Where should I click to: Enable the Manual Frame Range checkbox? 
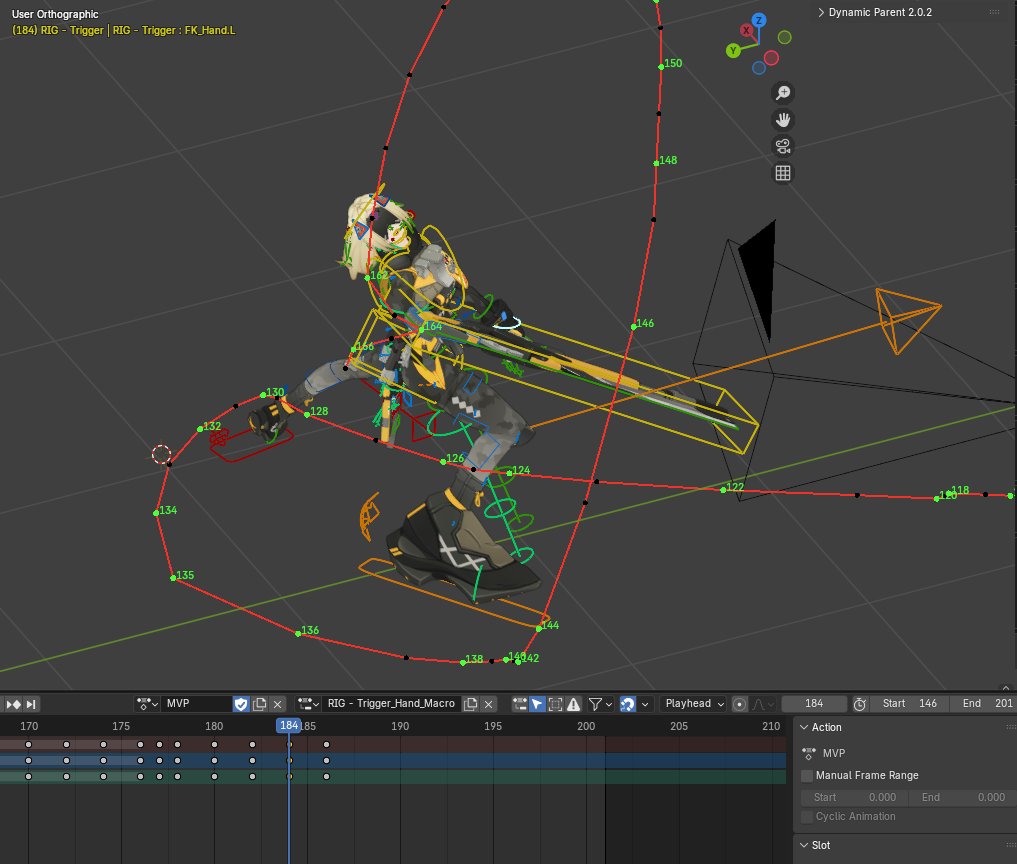[x=808, y=776]
